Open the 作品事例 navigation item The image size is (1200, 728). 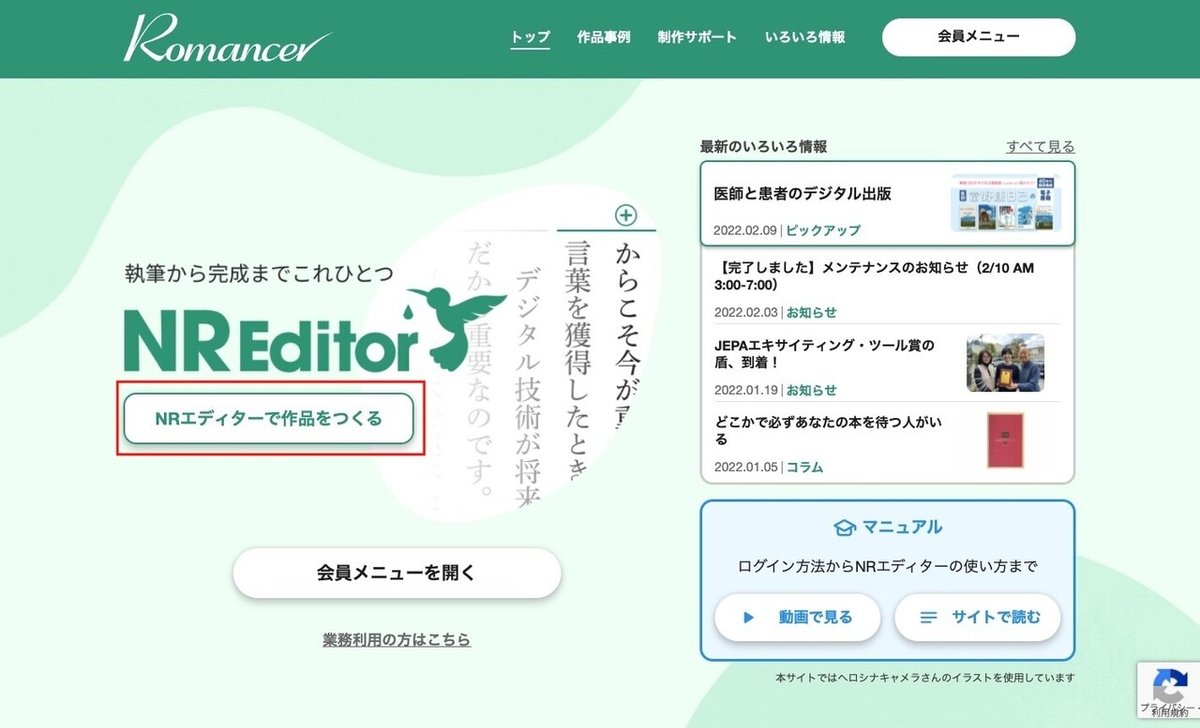(604, 37)
